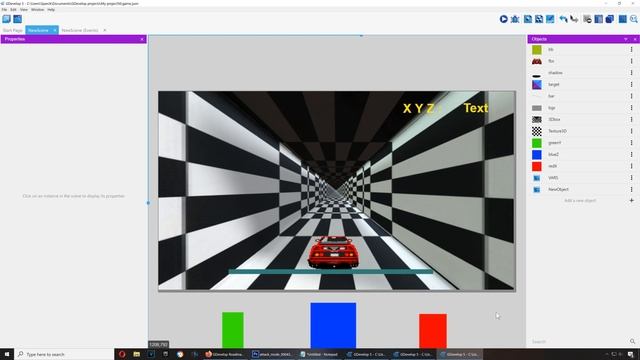This screenshot has height=360, width=640.
Task: Select the VARS object in list
Action: (583, 178)
